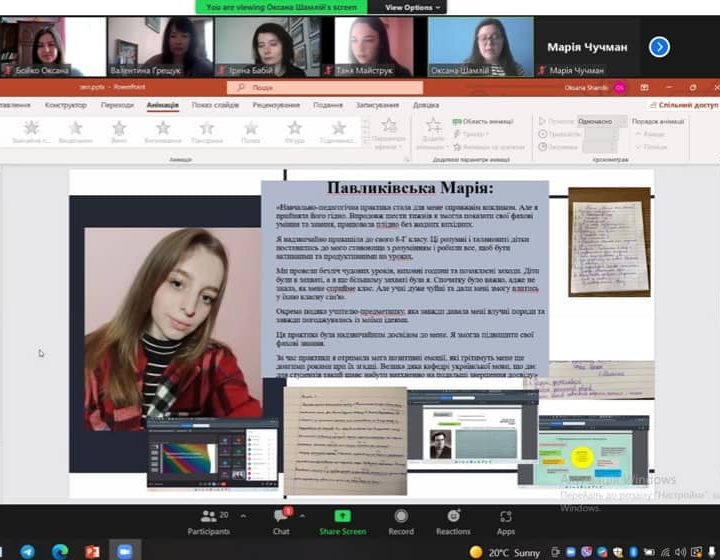Open the Reactions menu

click(x=453, y=520)
